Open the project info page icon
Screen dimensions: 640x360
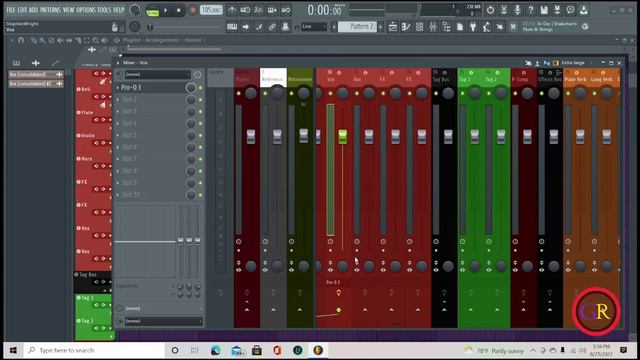[460, 27]
